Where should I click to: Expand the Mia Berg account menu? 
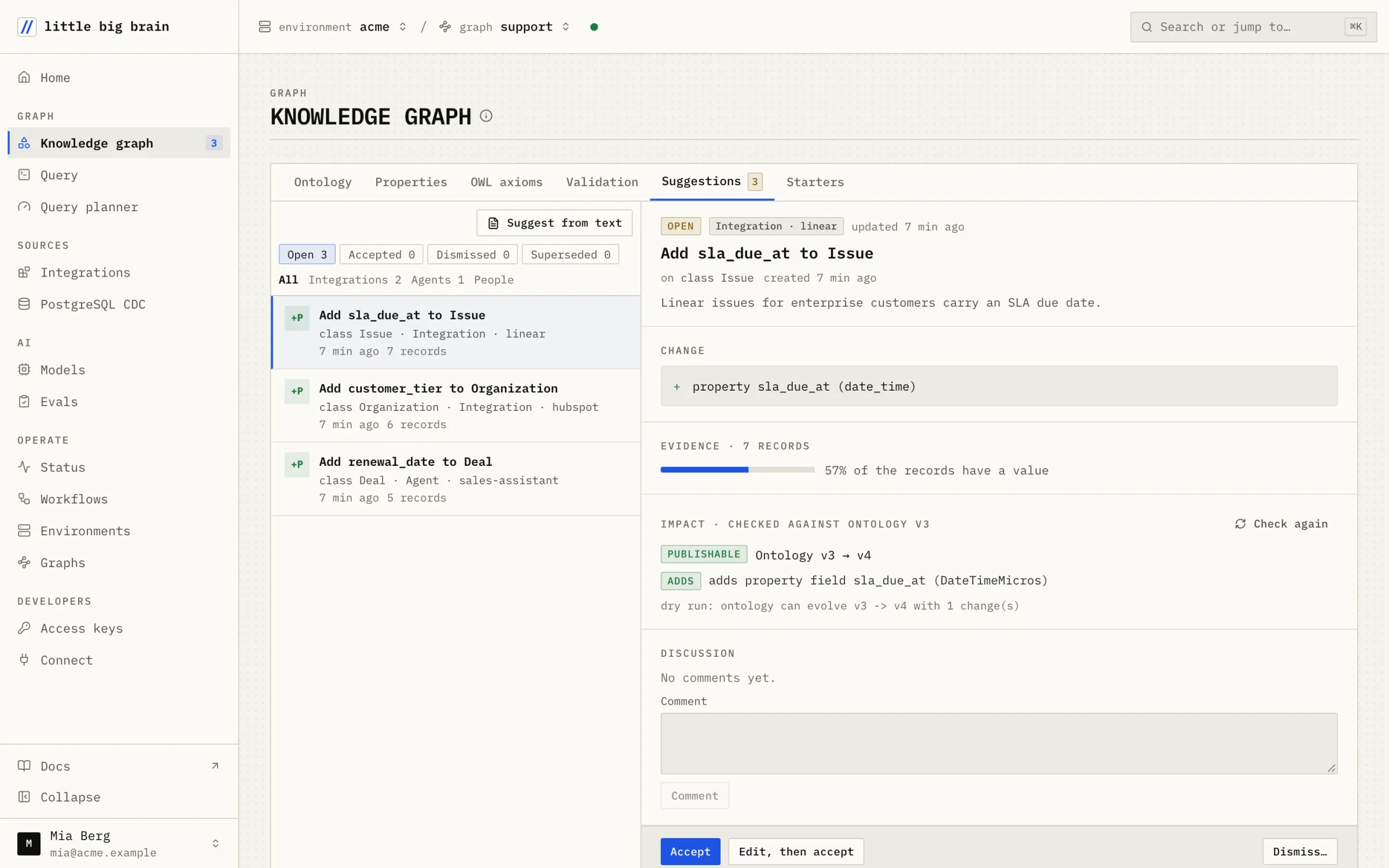pyautogui.click(x=119, y=843)
